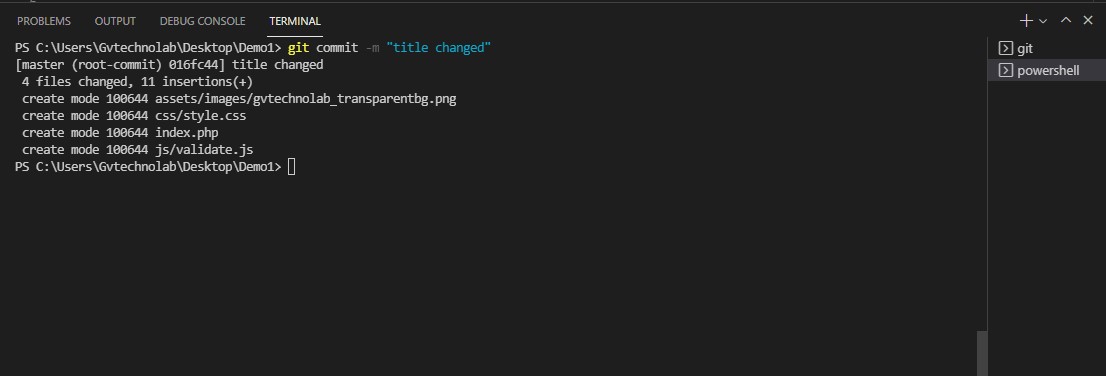Click the "title changed" commit message string
Viewport: 1106px width, 376px height.
[x=438, y=48]
